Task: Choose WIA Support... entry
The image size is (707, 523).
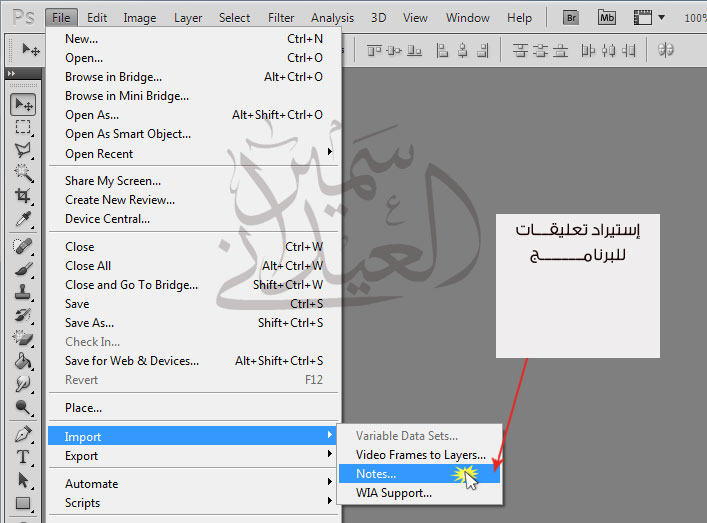Action: coord(419,493)
